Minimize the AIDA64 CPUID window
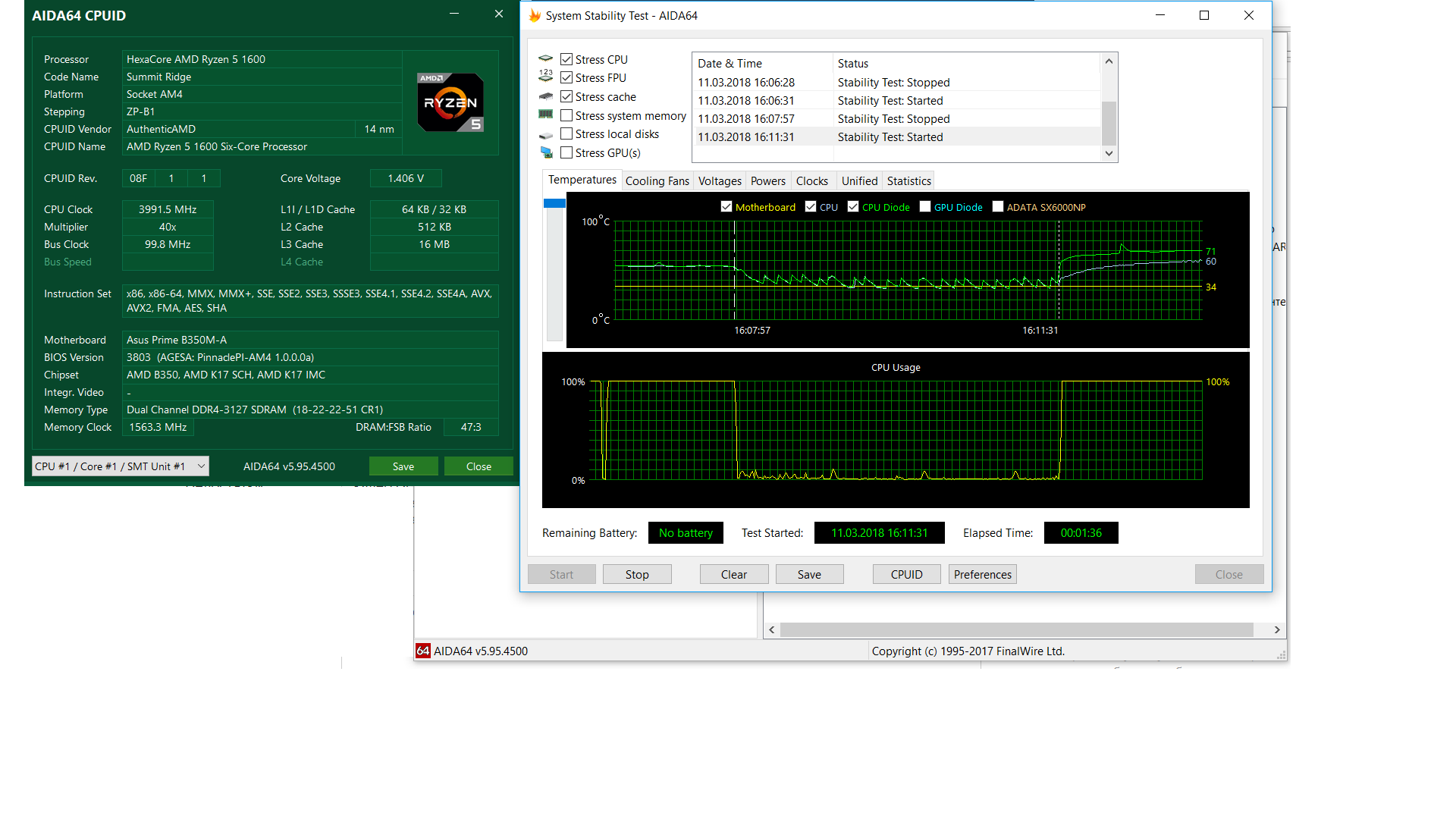 click(454, 14)
